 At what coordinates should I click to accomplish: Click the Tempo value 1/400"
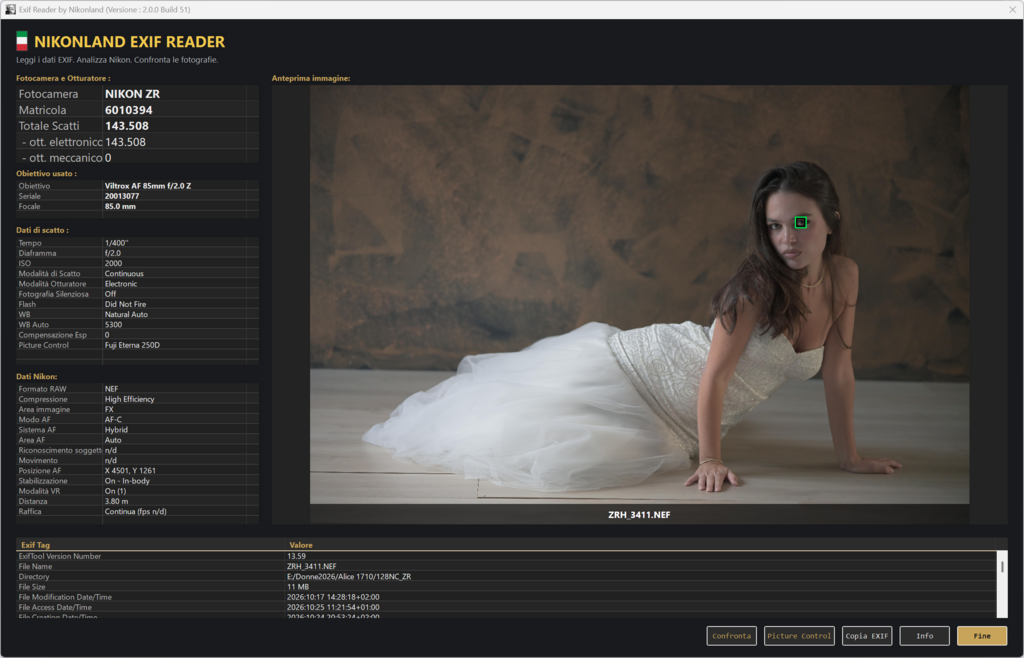coord(116,243)
